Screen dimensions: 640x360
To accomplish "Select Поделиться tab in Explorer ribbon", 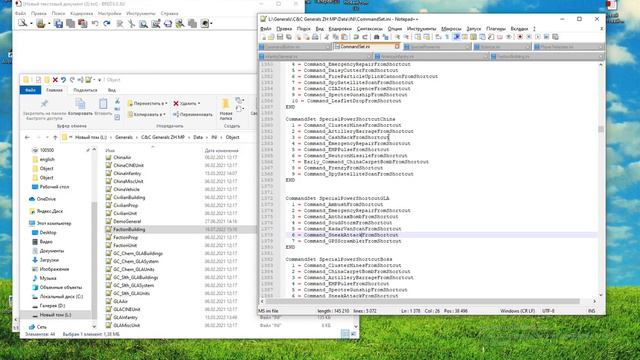I will click(85, 90).
